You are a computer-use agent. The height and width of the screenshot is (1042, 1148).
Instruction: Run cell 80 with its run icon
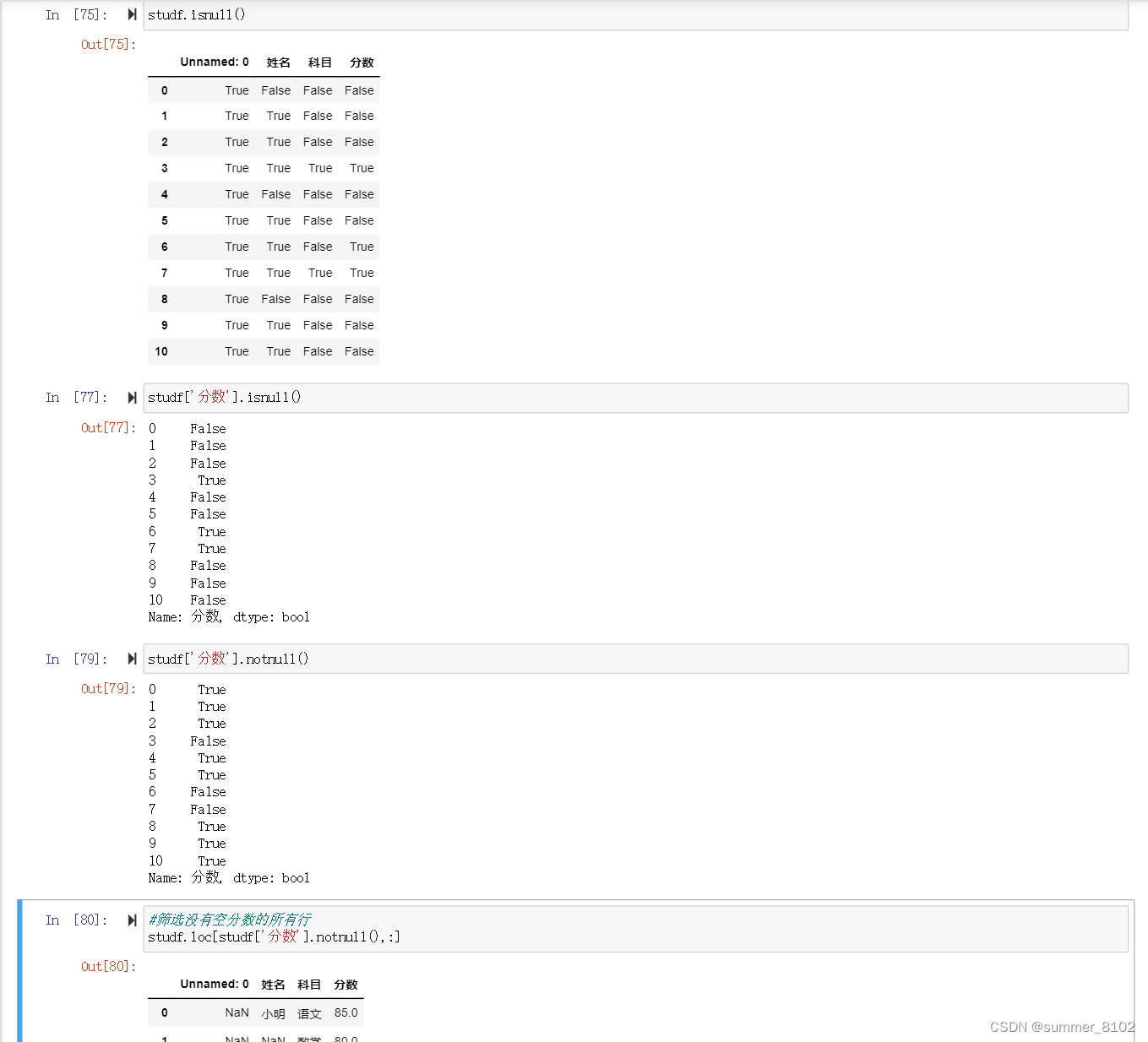click(x=132, y=920)
